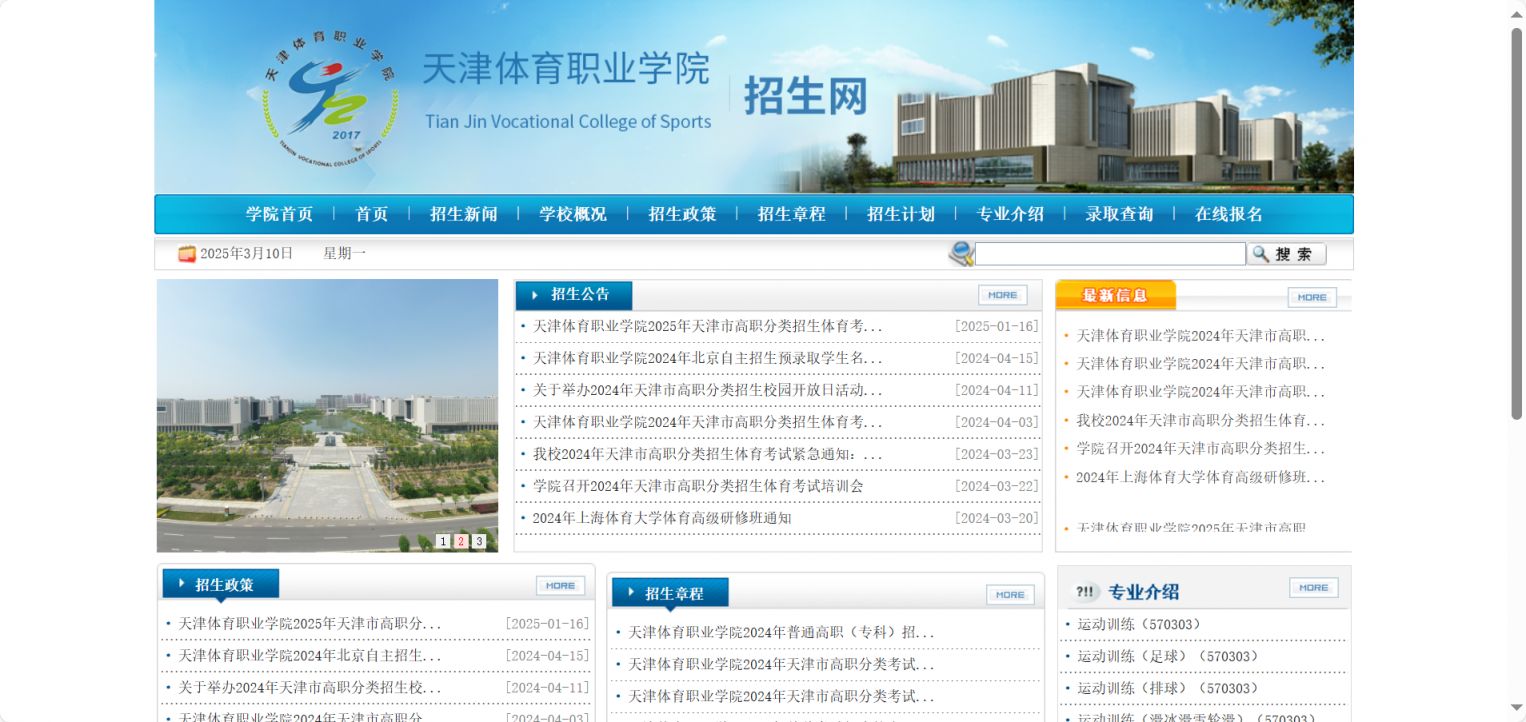Switch slideshow to slide 2
Screen dimensions: 1526x722
click(x=461, y=541)
